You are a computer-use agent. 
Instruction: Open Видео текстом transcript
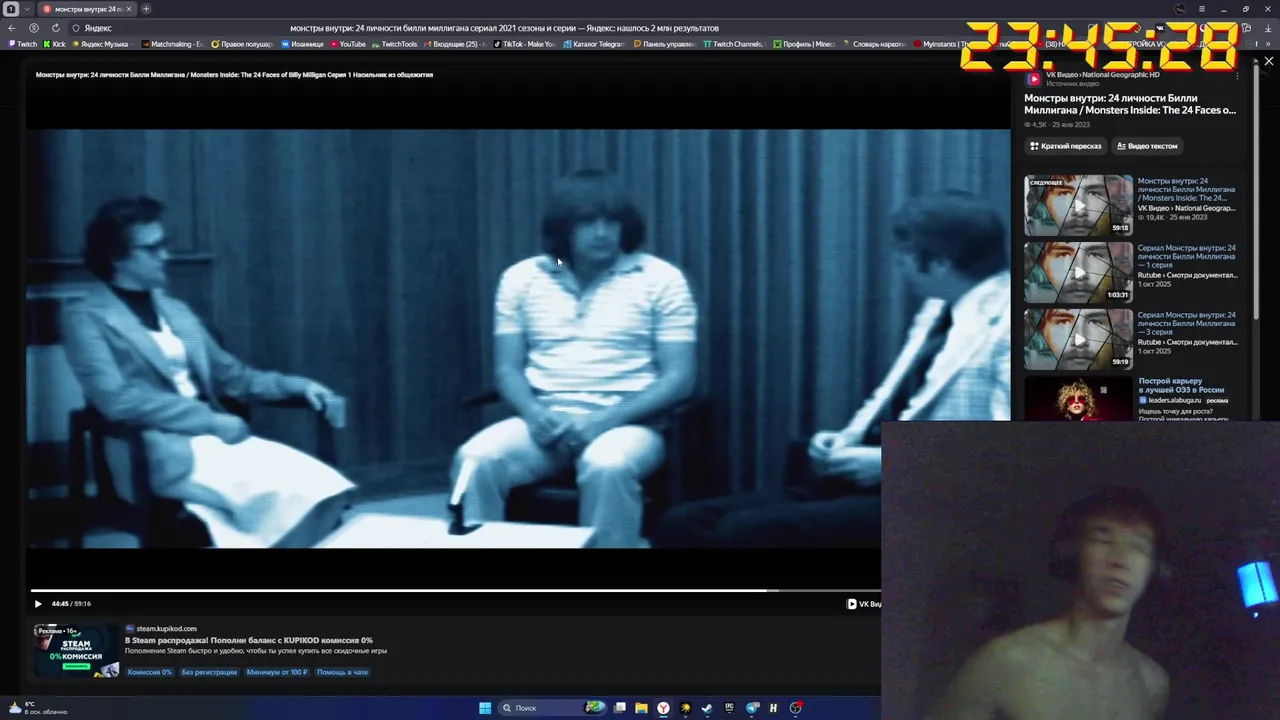1147,146
